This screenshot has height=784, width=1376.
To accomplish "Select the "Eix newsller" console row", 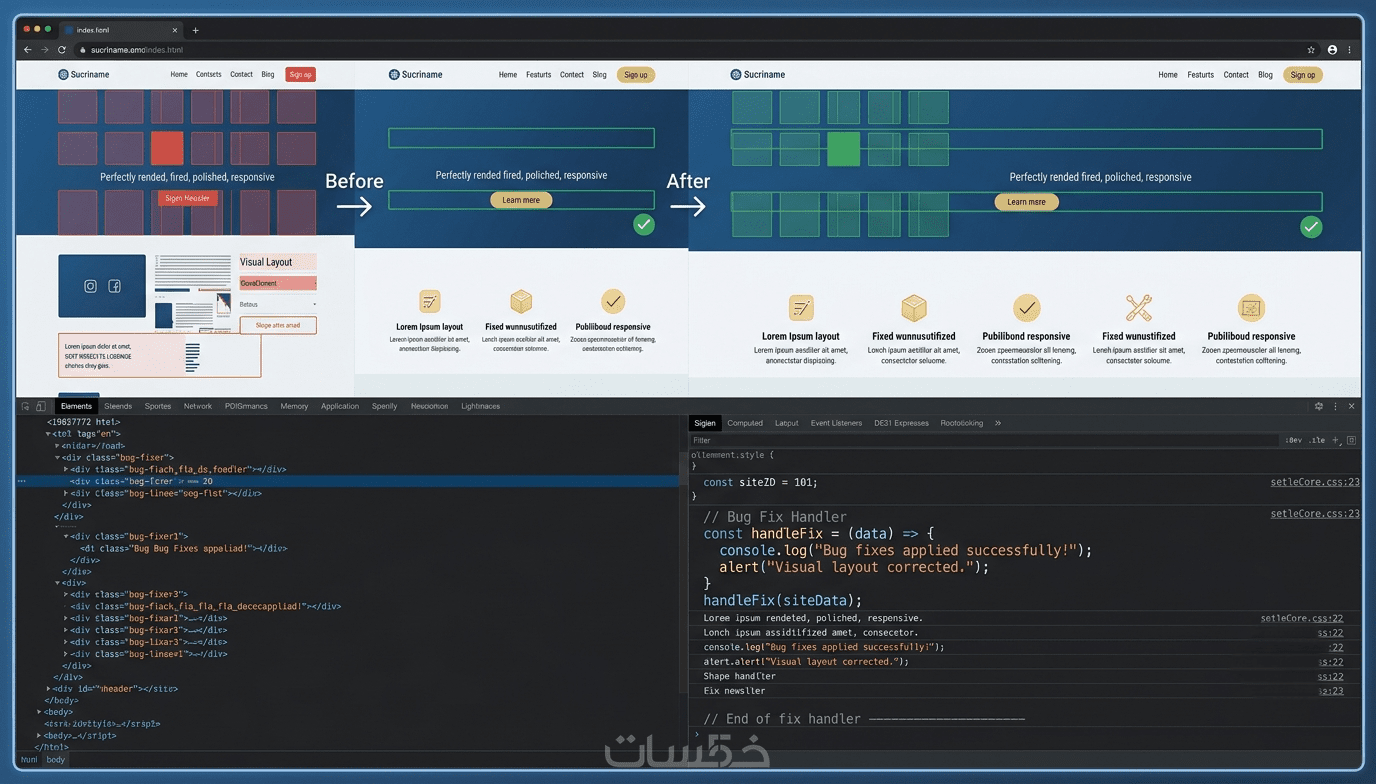I will pos(1025,691).
